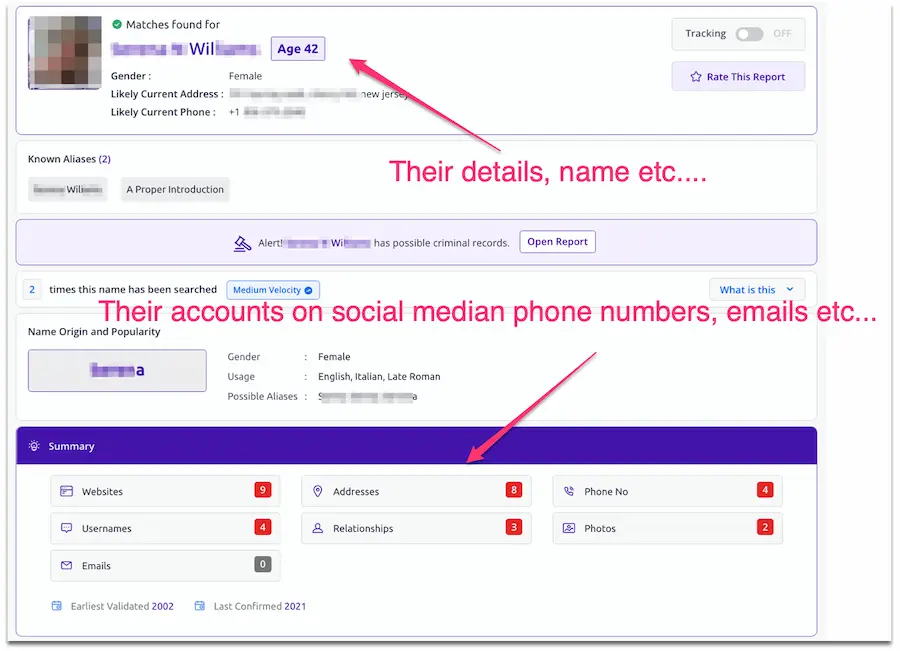Click Rate This Report
The width and height of the screenshot is (900, 651).
738,76
